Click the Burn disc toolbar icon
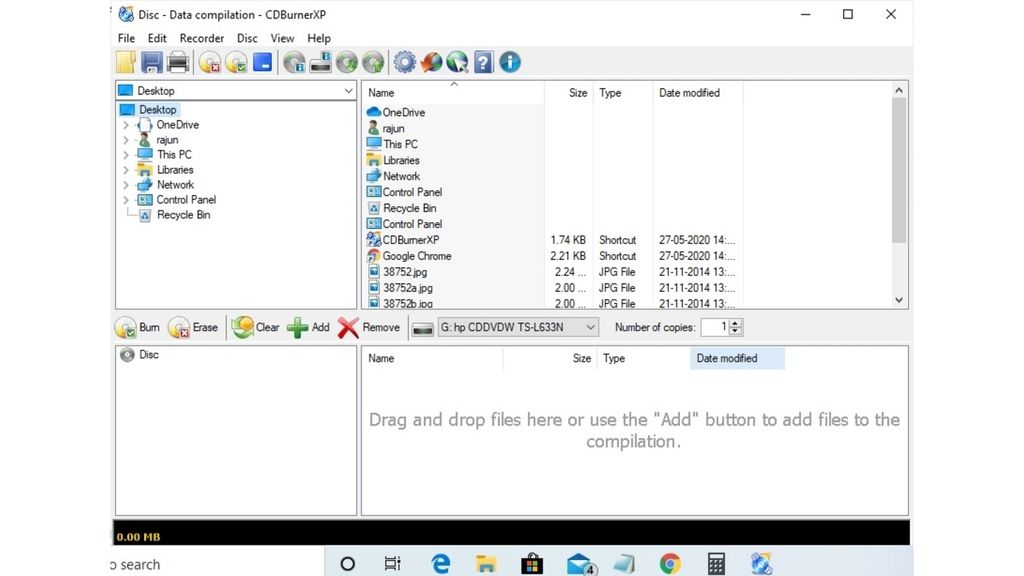The width and height of the screenshot is (1024, 576). pyautogui.click(x=236, y=62)
